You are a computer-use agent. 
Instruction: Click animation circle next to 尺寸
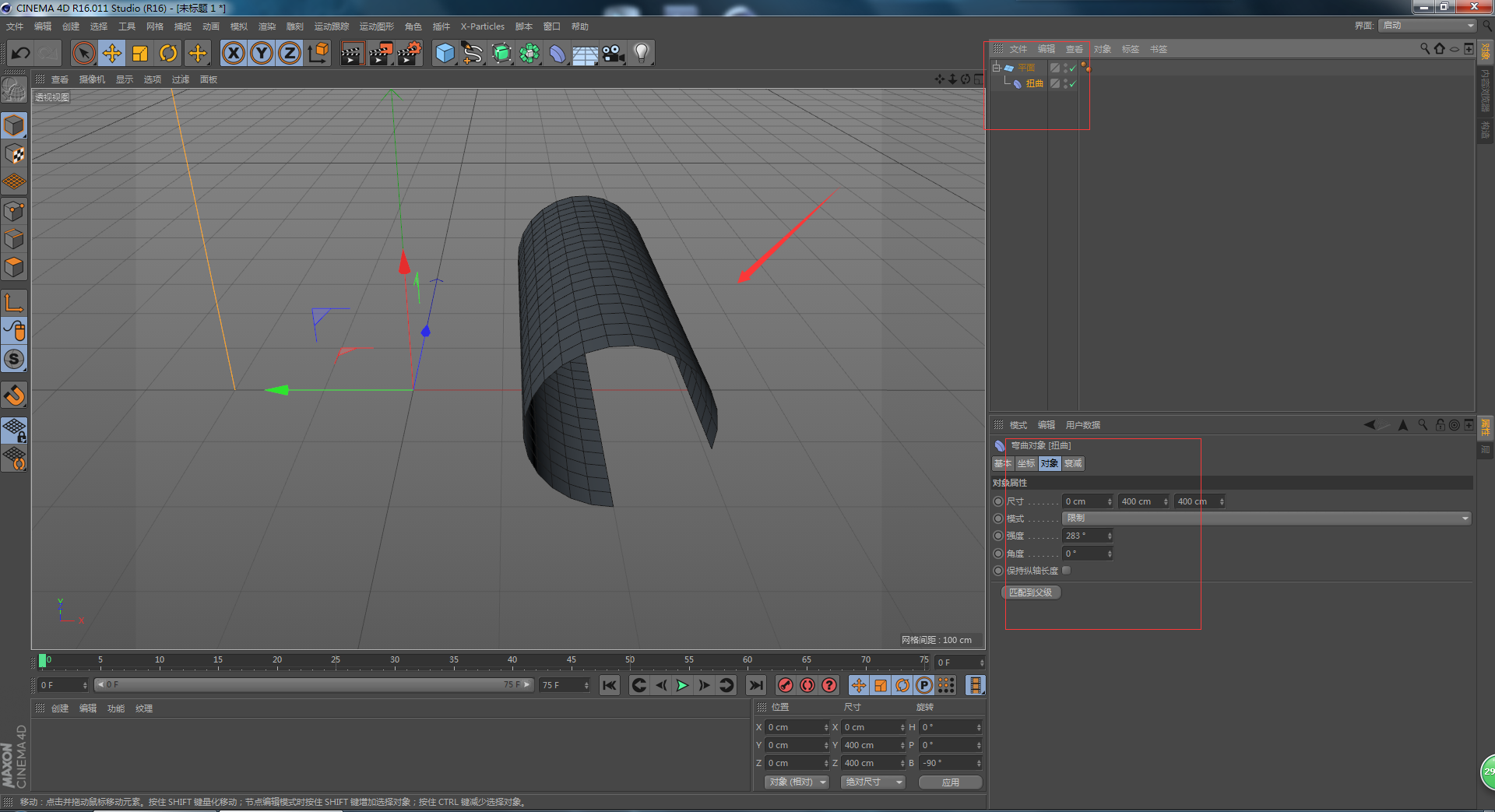coord(998,501)
